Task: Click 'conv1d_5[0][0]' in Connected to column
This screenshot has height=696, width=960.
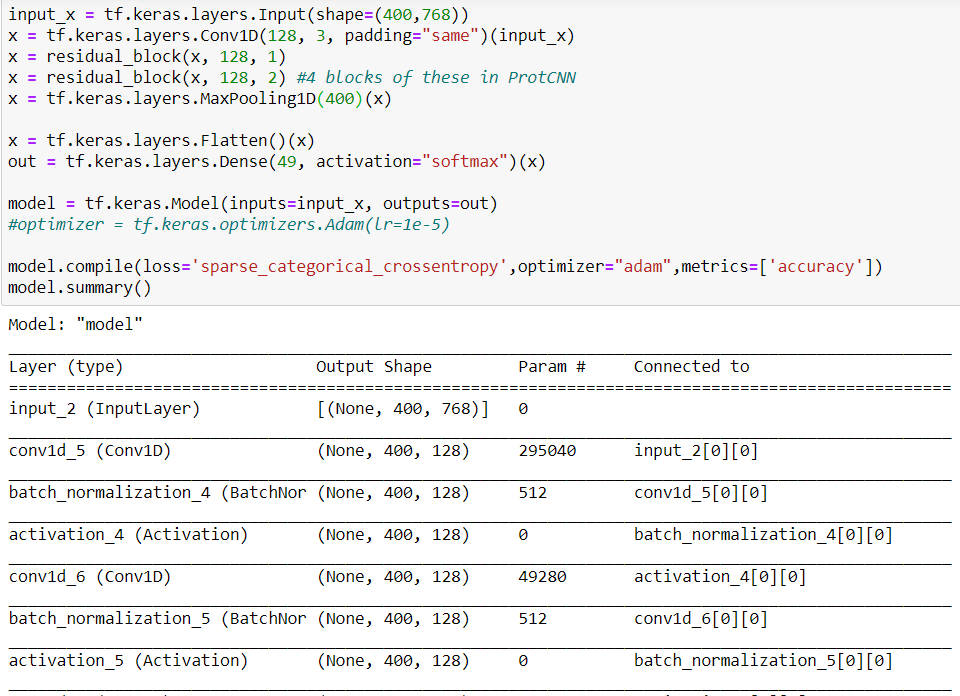Action: point(700,493)
